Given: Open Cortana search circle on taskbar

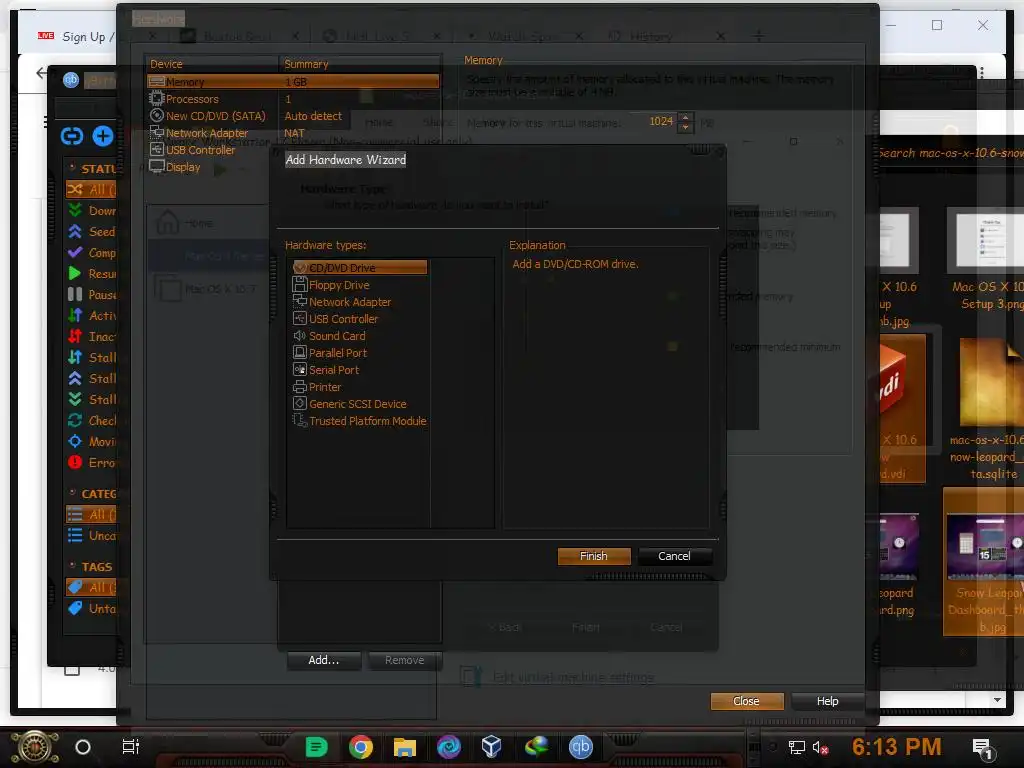Looking at the screenshot, I should point(83,747).
